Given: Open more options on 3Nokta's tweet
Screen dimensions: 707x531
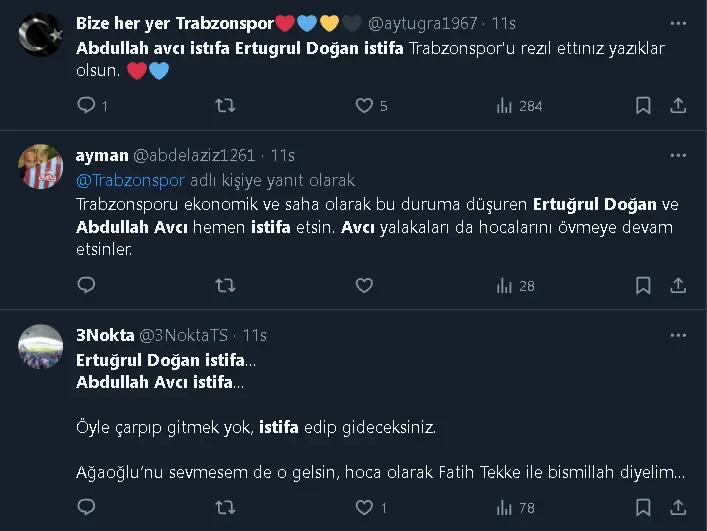Looking at the screenshot, I should [678, 335].
